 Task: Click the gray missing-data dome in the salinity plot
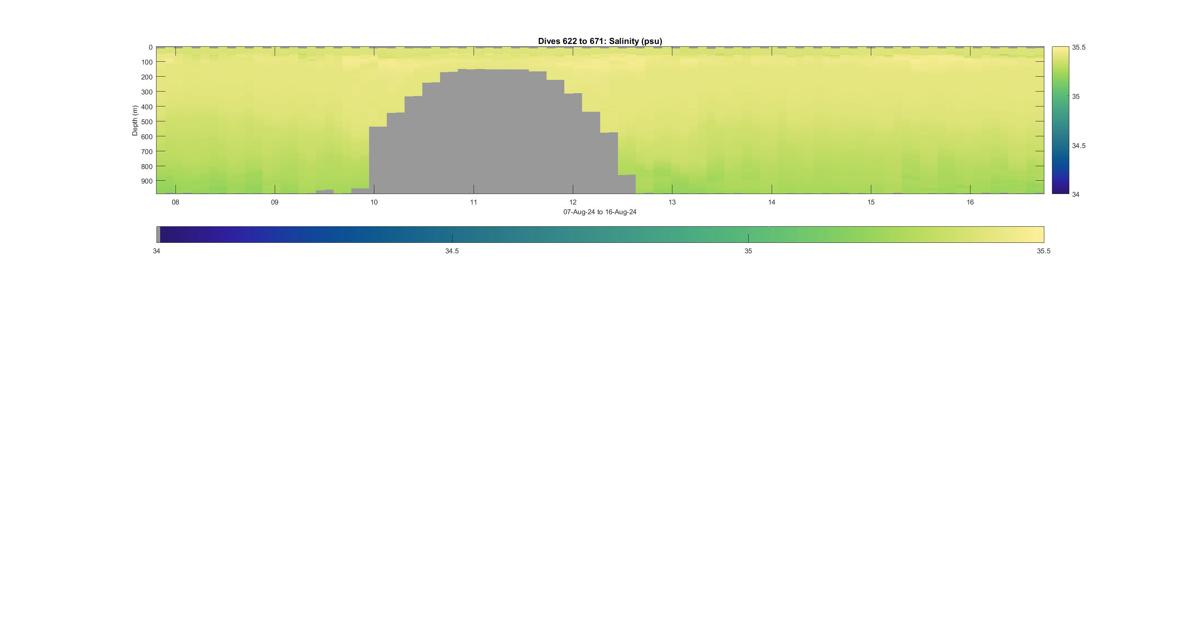pos(502,131)
